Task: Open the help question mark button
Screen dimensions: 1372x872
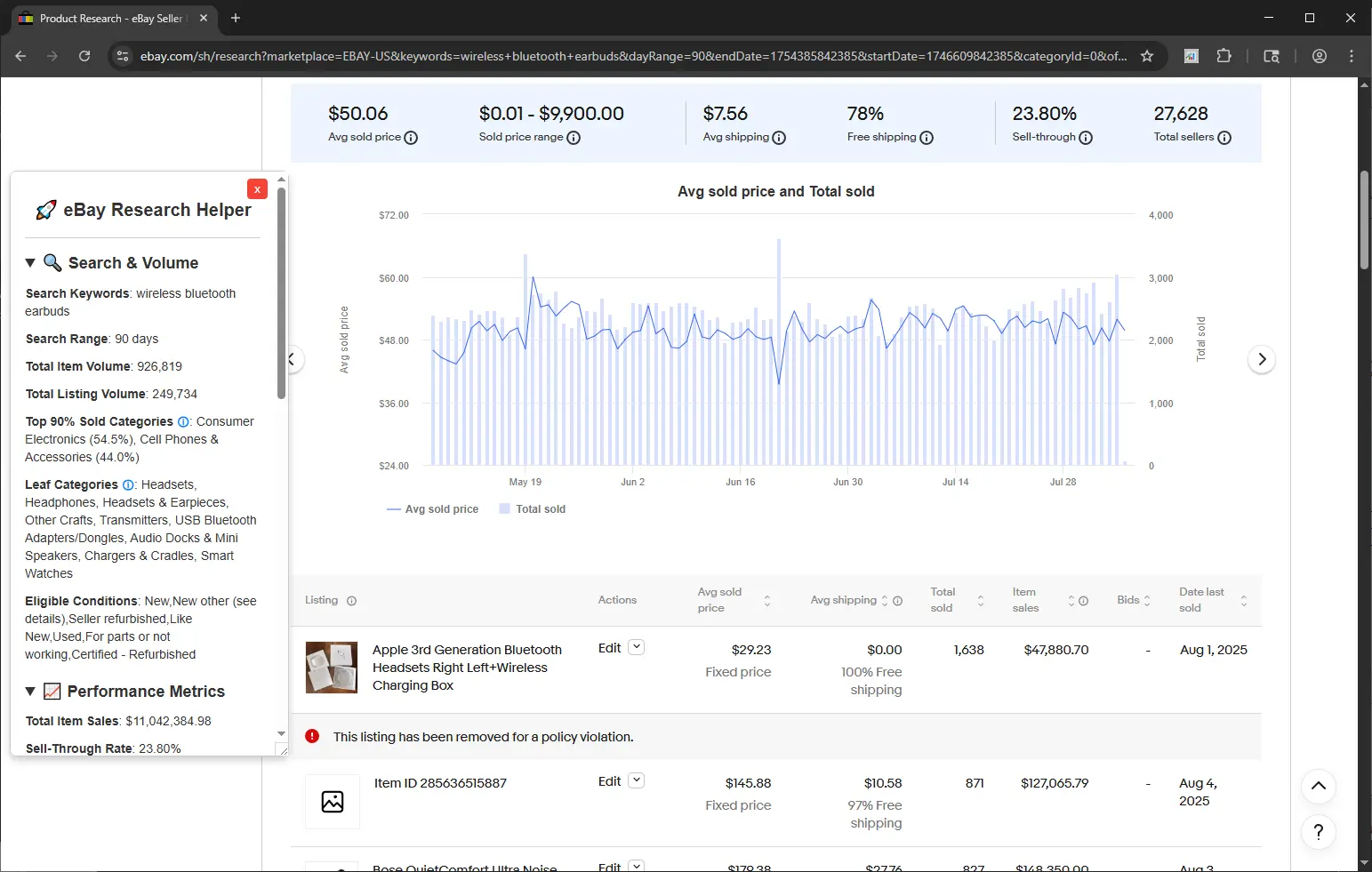Action: point(1319,832)
